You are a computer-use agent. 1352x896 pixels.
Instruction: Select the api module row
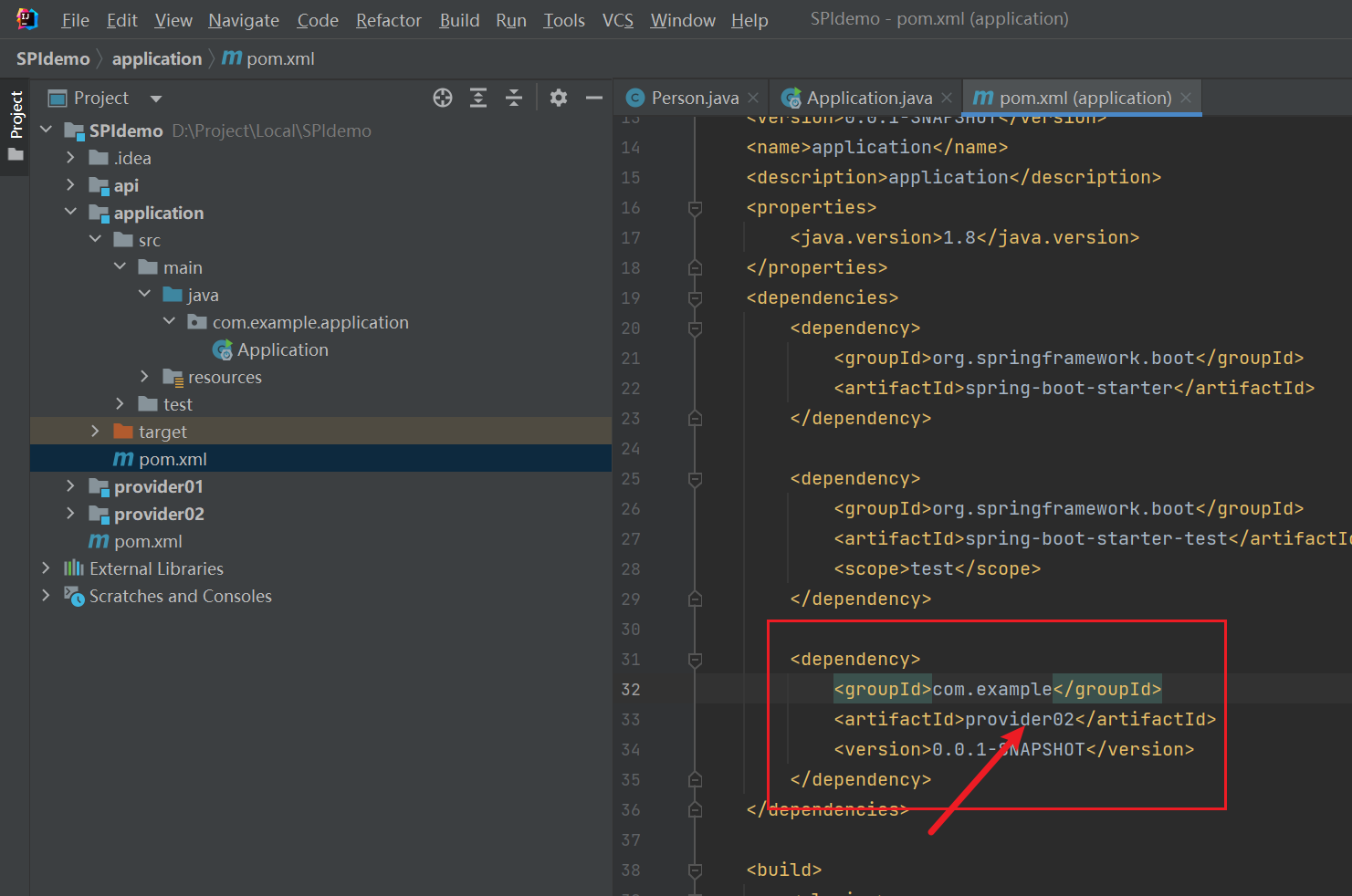click(x=320, y=185)
